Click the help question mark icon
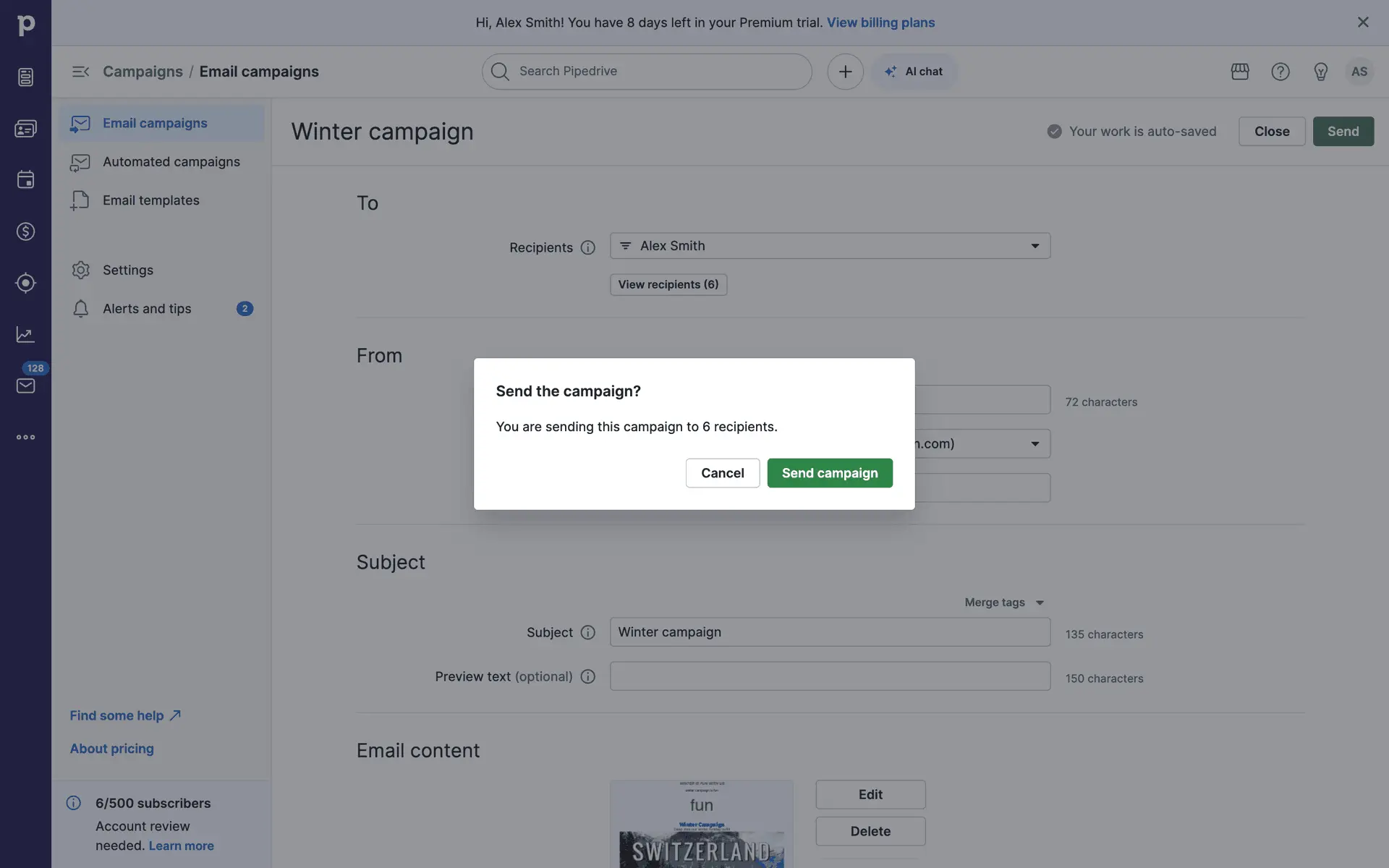 tap(1280, 72)
